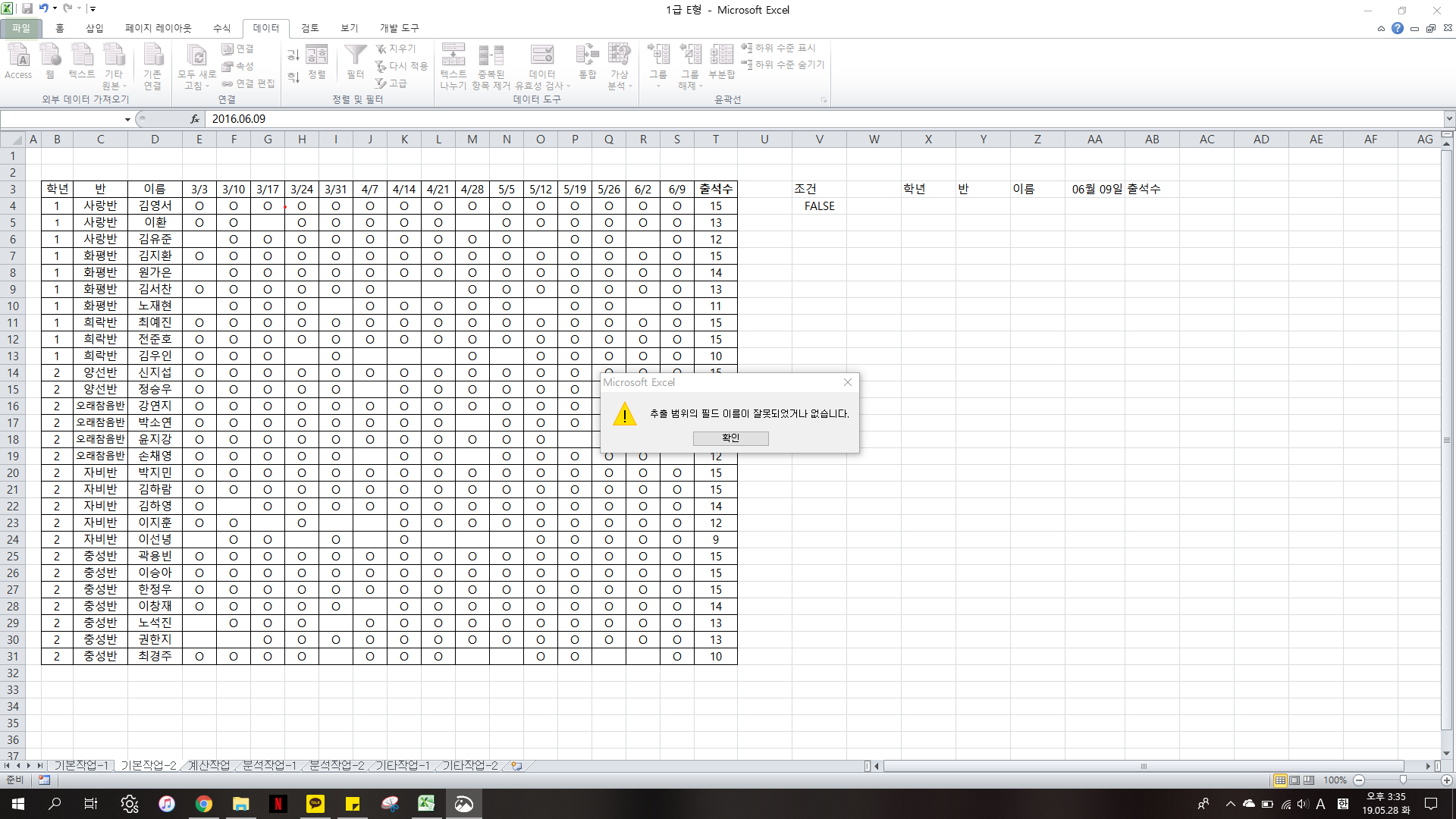Image resolution: width=1456 pixels, height=819 pixels.
Task: Switch to the 계산작업 sheet tab
Action: (x=209, y=766)
